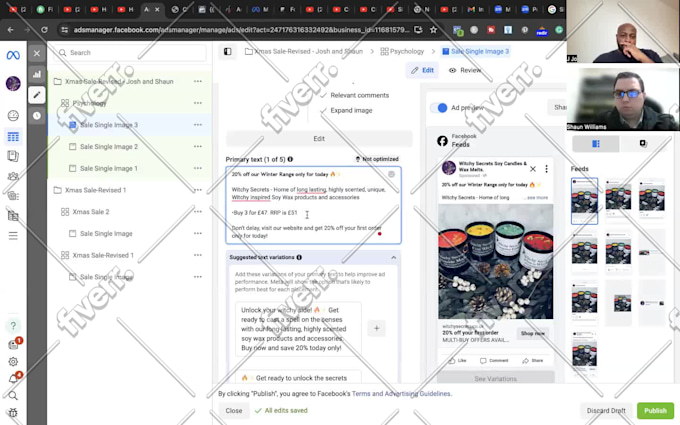
Task: Open options for Sale Single Image 2
Action: tap(198, 146)
